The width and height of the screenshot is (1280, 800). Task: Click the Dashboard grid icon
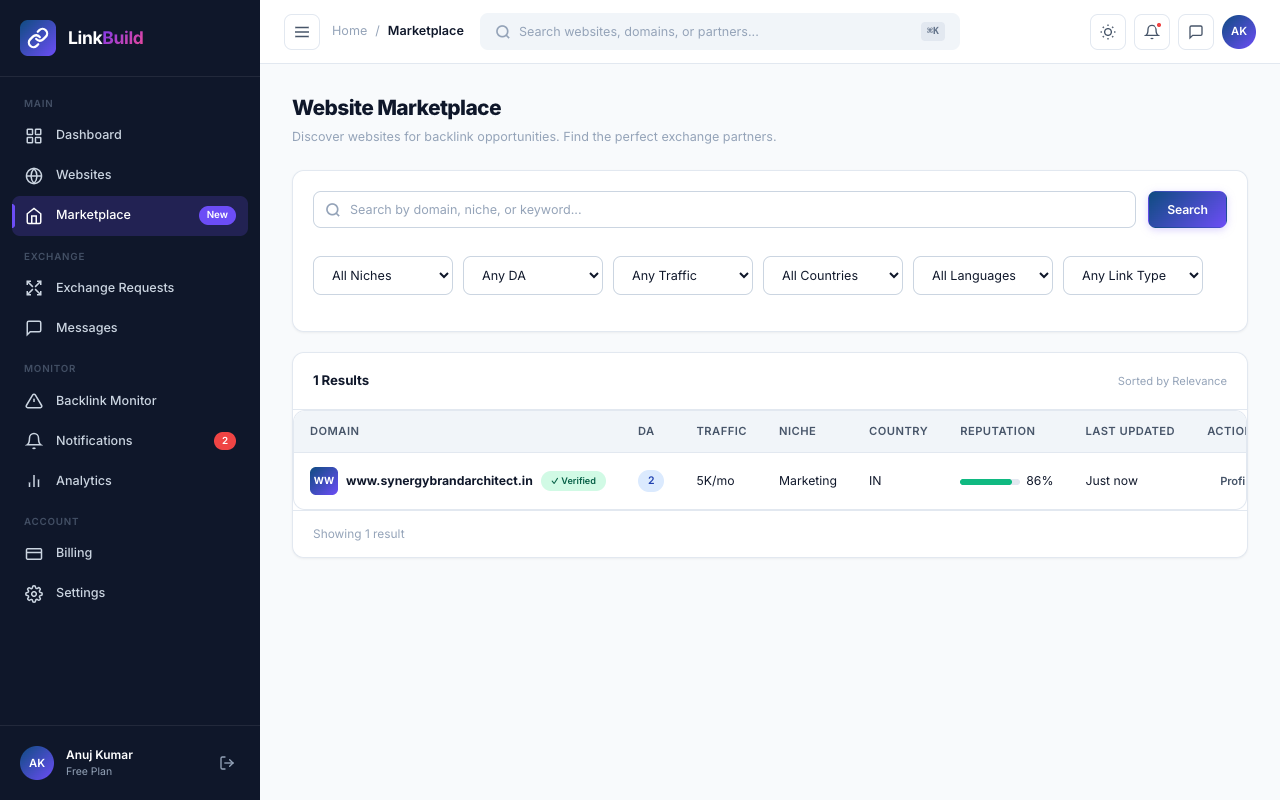(34, 135)
